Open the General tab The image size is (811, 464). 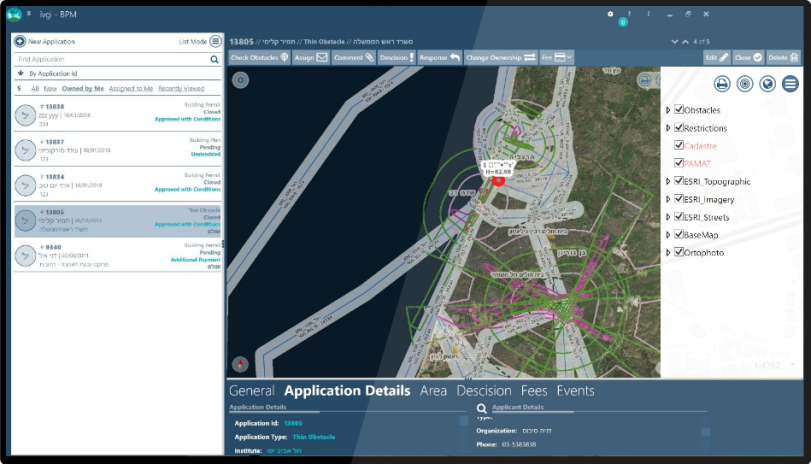click(251, 391)
